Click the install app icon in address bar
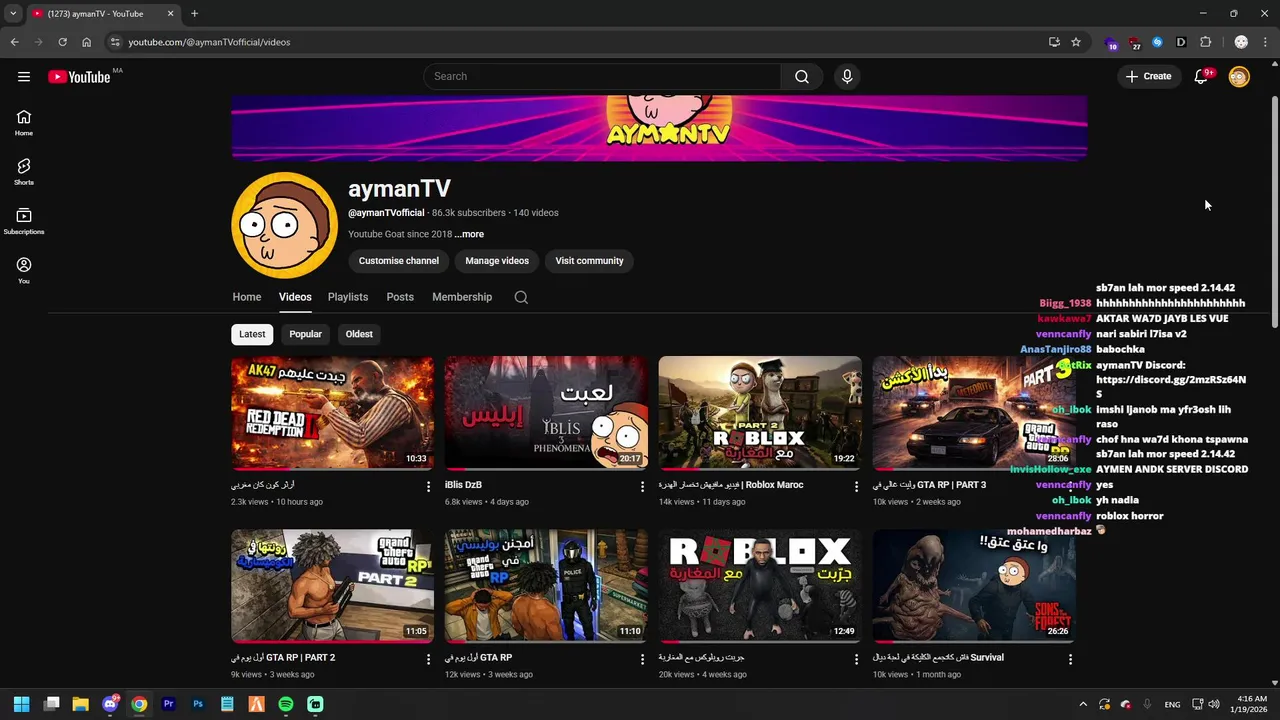 pos(1054,42)
